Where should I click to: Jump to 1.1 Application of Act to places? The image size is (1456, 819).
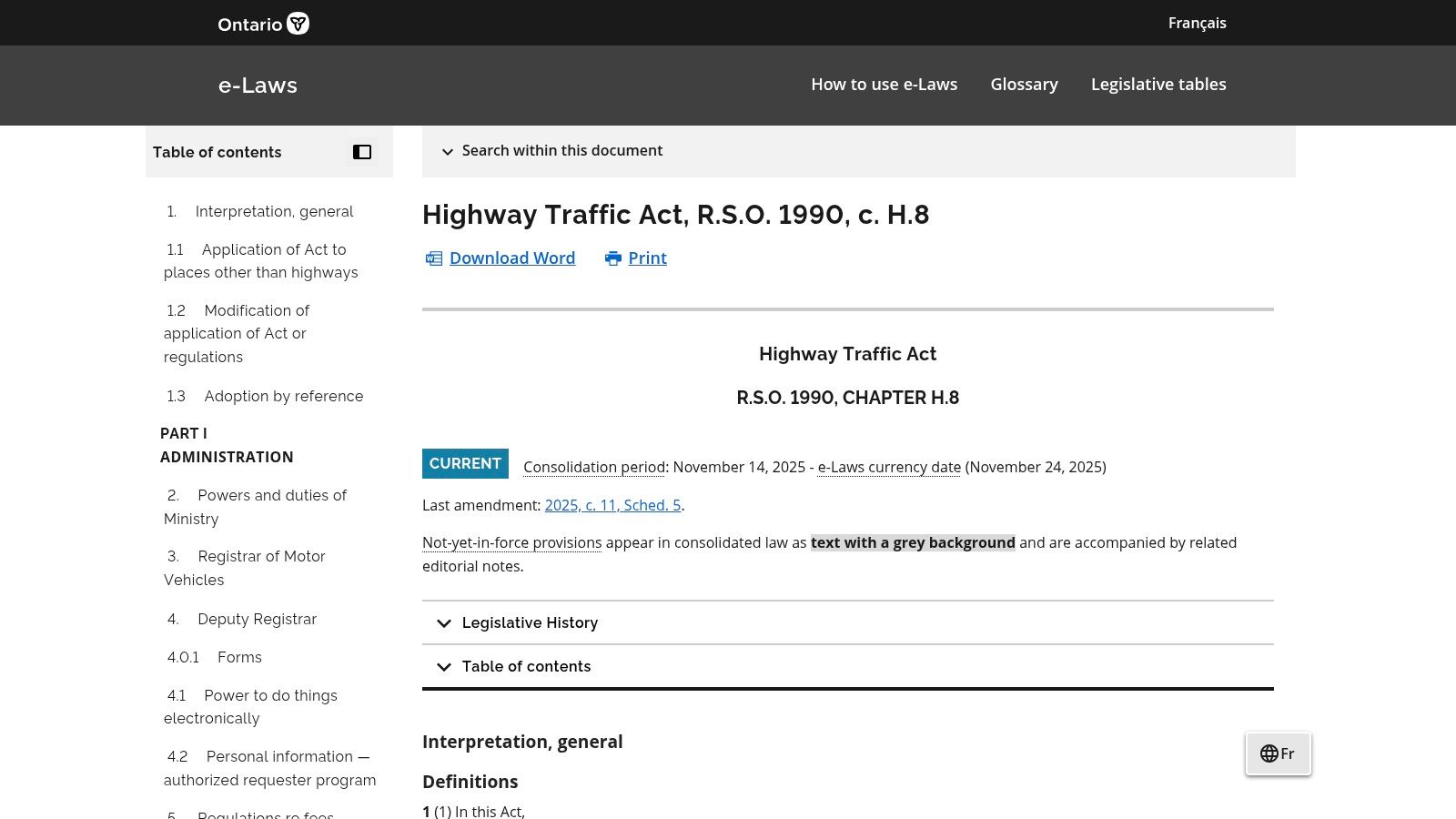coord(261,261)
